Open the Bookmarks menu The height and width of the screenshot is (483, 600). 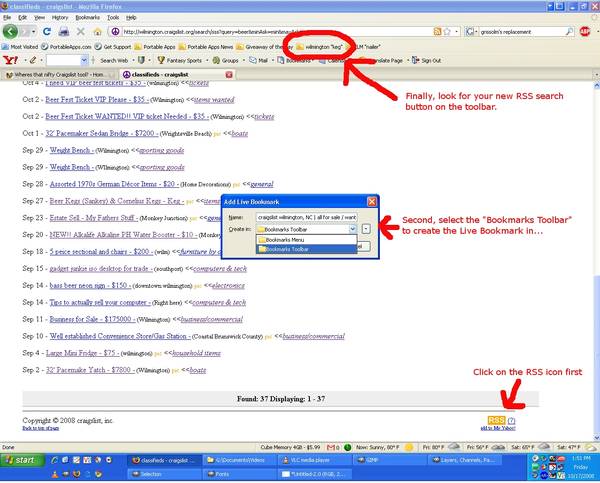pyautogui.click(x=88, y=18)
